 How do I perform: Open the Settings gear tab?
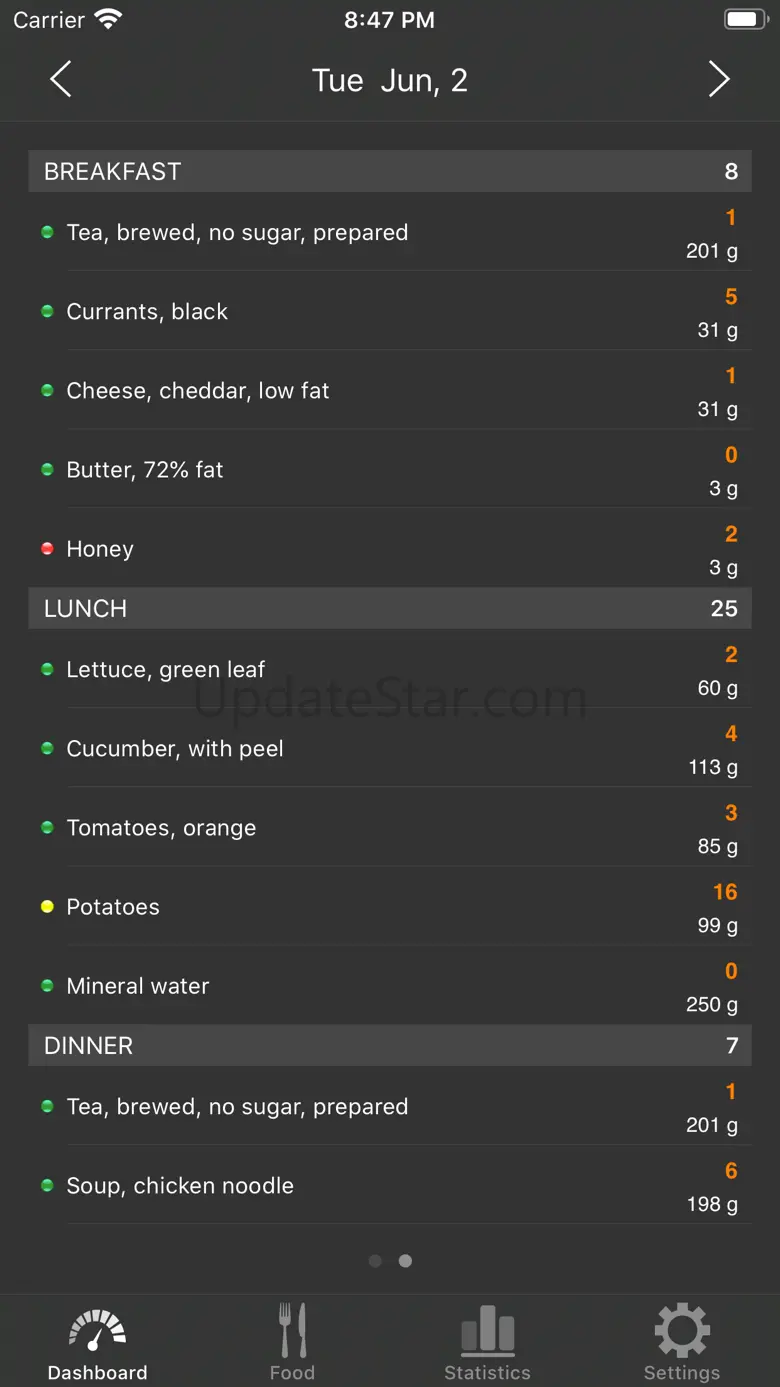[x=682, y=1342]
